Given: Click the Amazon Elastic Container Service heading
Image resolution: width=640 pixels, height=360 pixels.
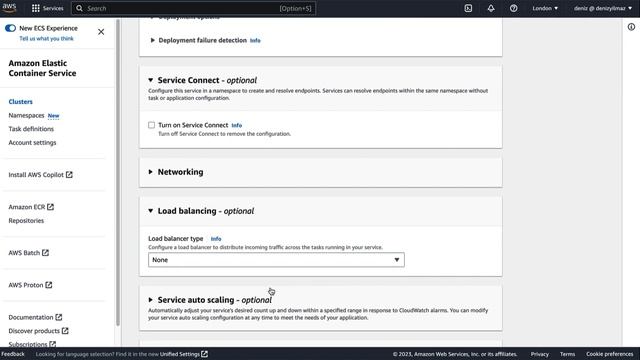Looking at the screenshot, I should (x=42, y=68).
